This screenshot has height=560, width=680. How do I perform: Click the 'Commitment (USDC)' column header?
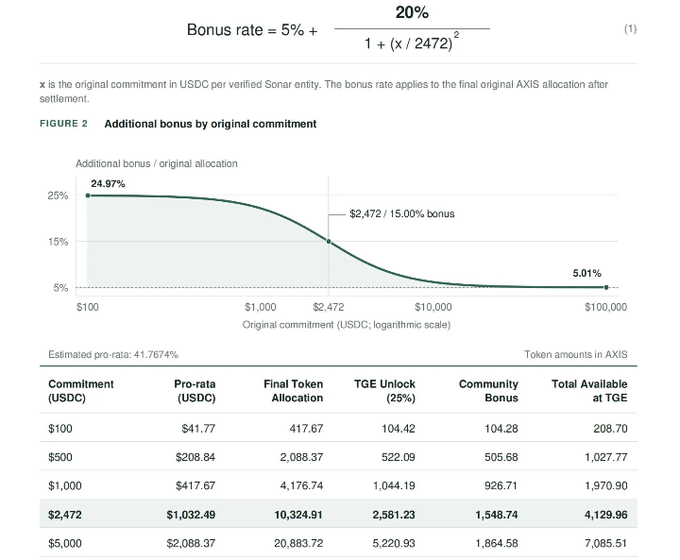point(81,391)
